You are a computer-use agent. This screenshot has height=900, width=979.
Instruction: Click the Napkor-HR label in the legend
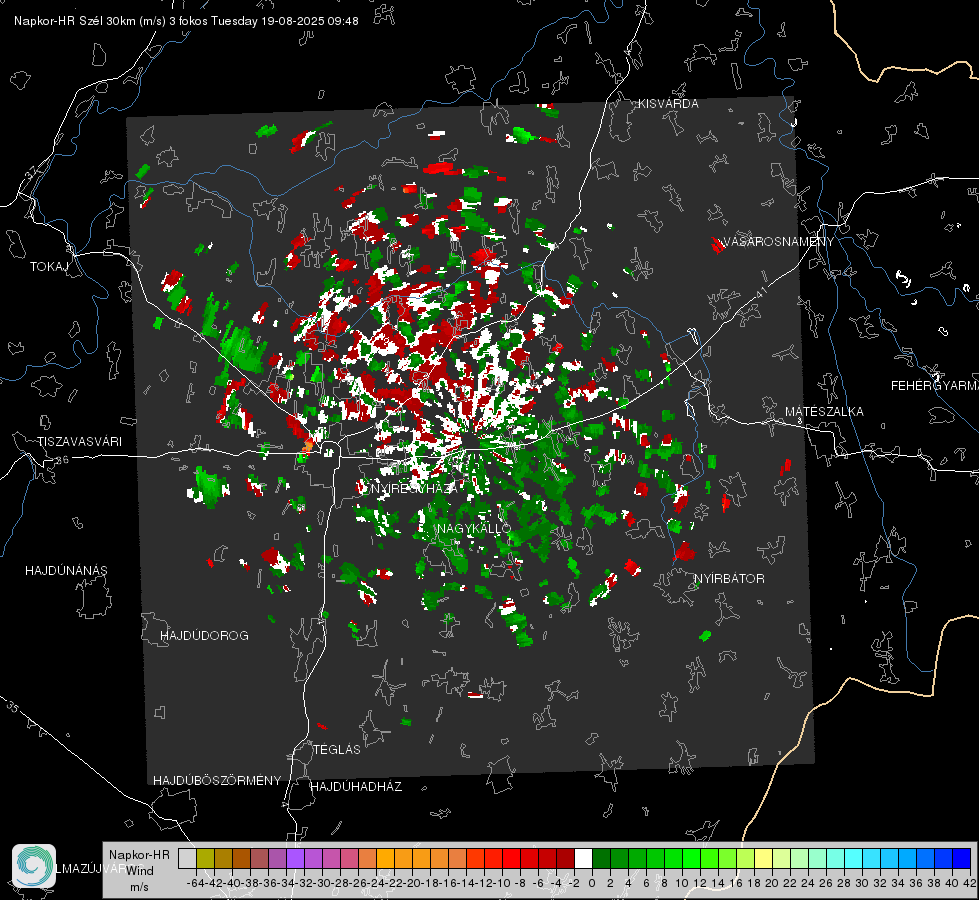(x=139, y=855)
